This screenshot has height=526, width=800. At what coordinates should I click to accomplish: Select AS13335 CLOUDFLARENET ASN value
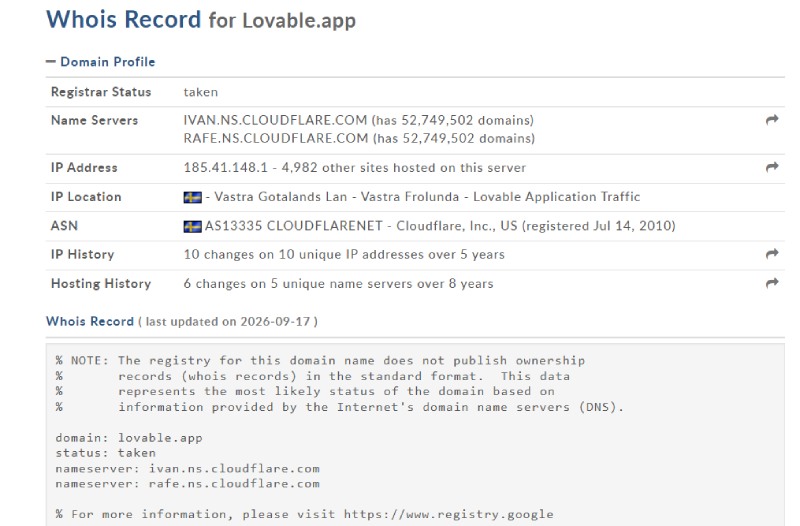click(x=293, y=226)
